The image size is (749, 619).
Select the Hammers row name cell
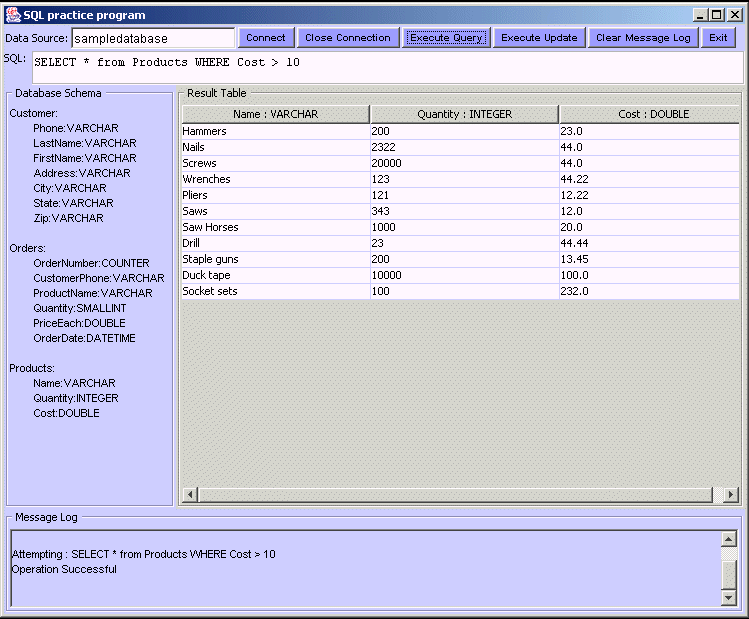pos(276,131)
